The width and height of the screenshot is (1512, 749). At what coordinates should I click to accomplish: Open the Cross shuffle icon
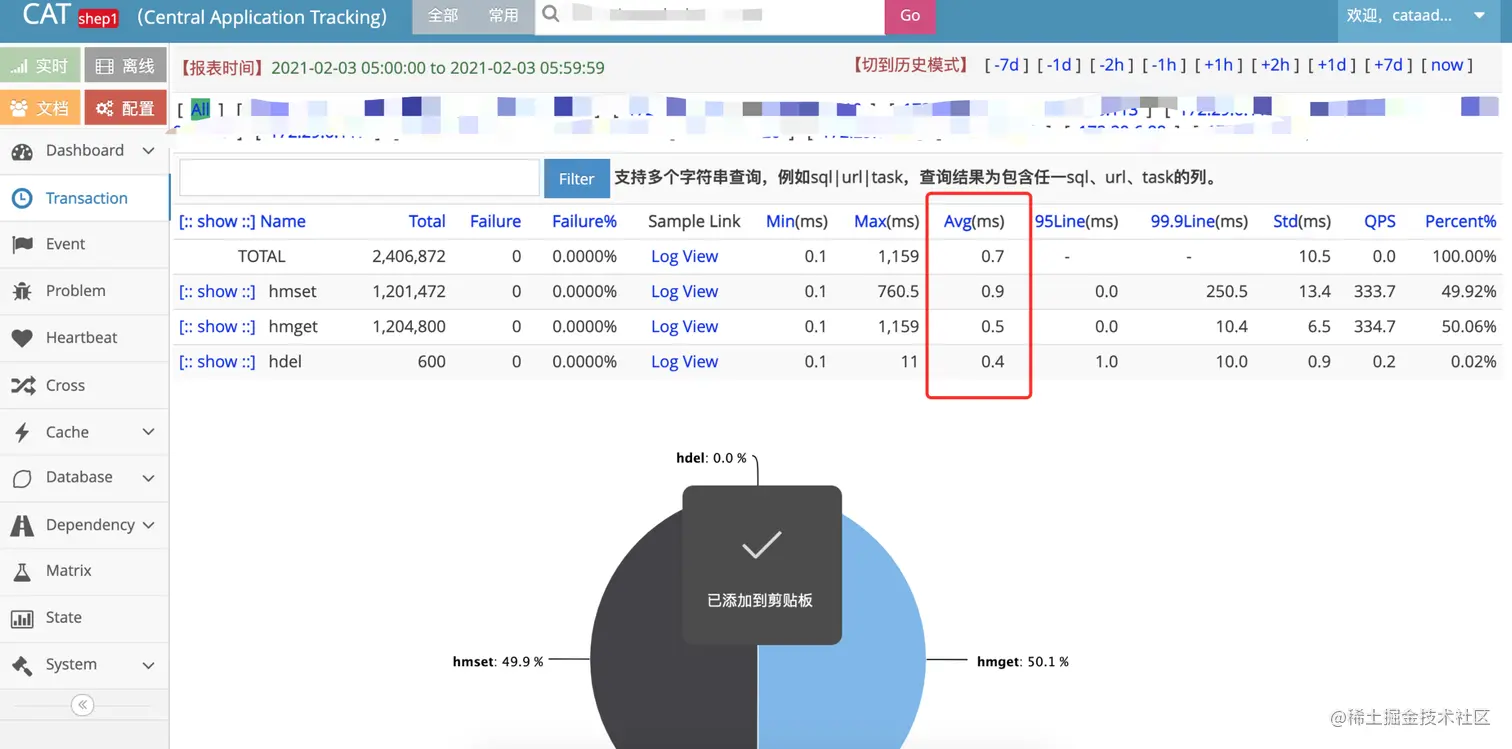tap(22, 385)
